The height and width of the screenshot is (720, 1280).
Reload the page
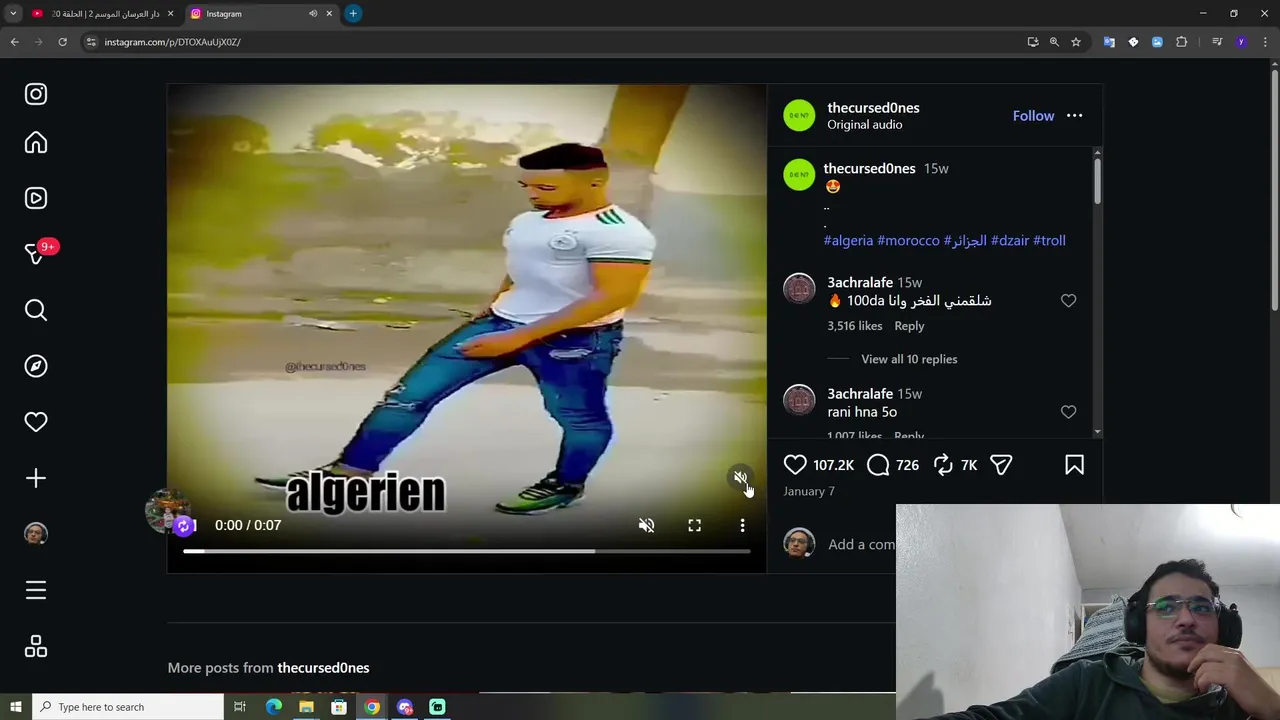click(x=62, y=42)
